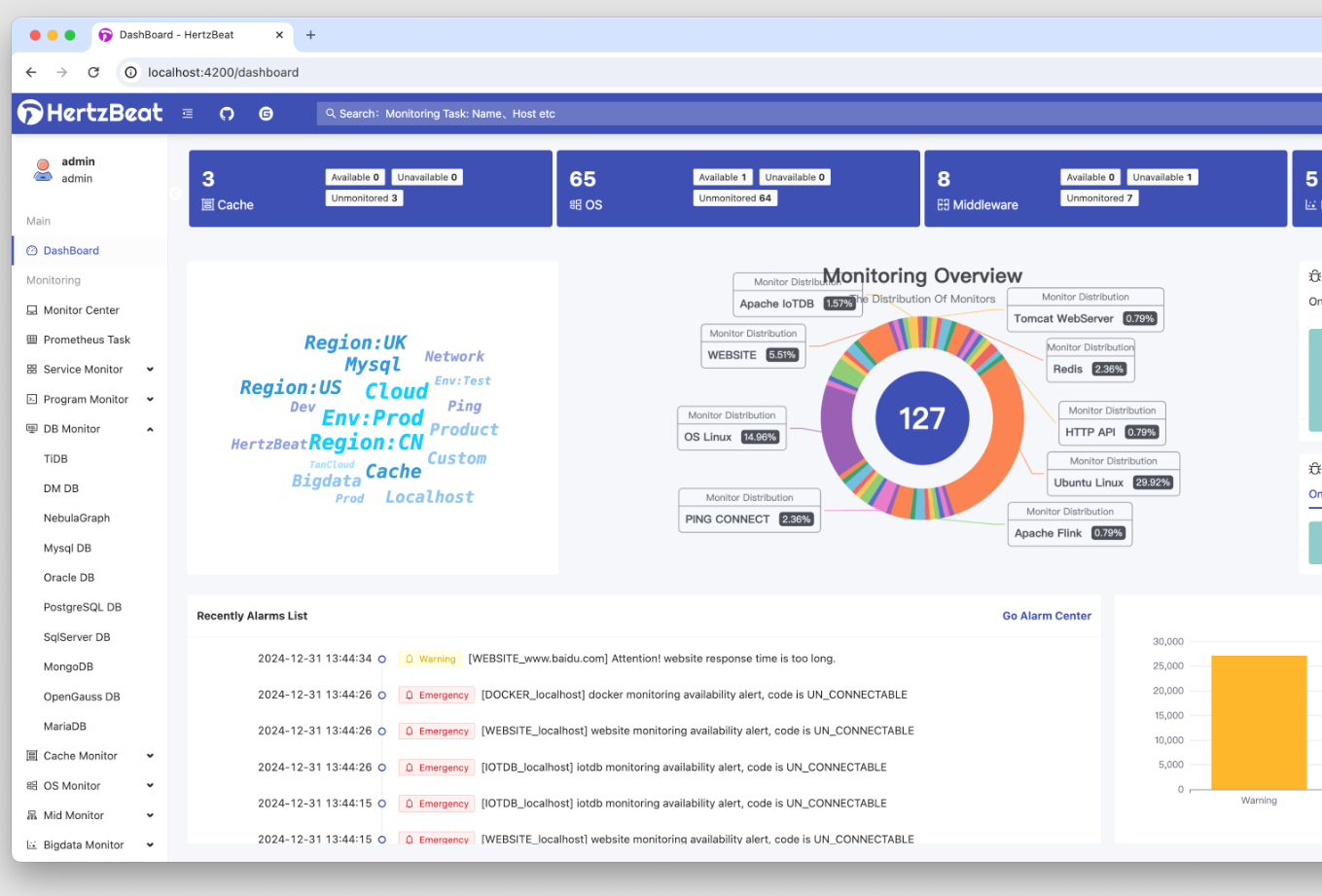Open Monitor Center from sidebar
The height and width of the screenshot is (896, 1322).
(81, 310)
